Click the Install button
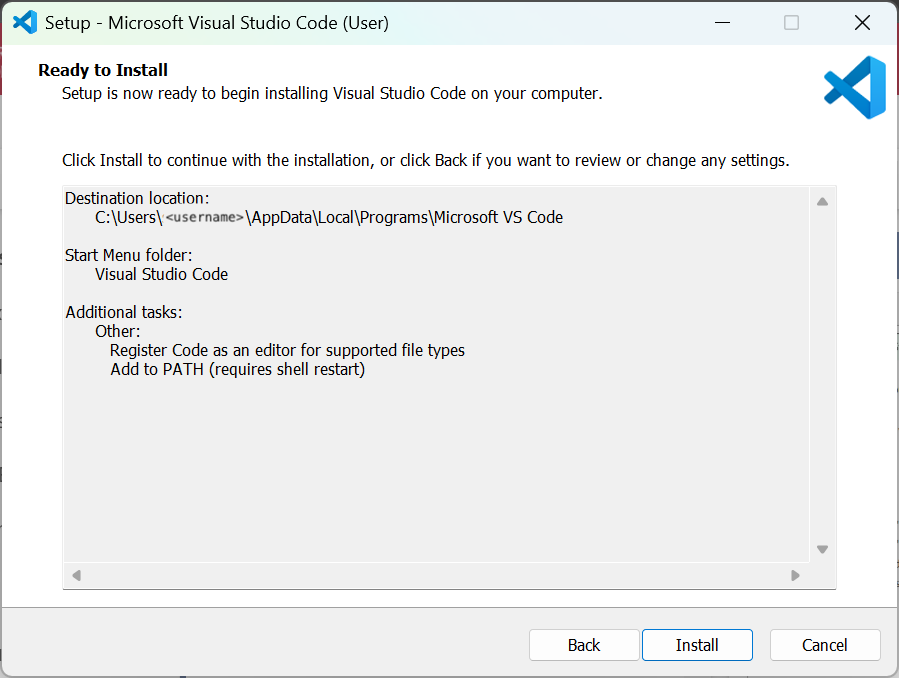Viewport: 899px width, 678px height. pyautogui.click(x=697, y=645)
